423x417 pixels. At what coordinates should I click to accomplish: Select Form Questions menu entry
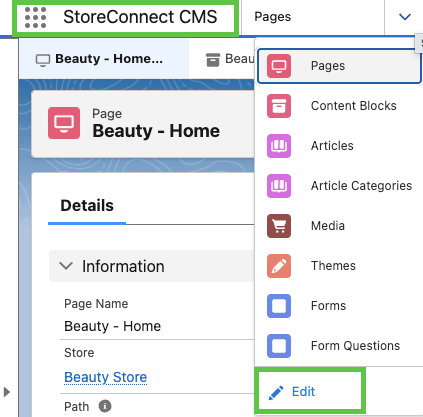[x=339, y=346]
